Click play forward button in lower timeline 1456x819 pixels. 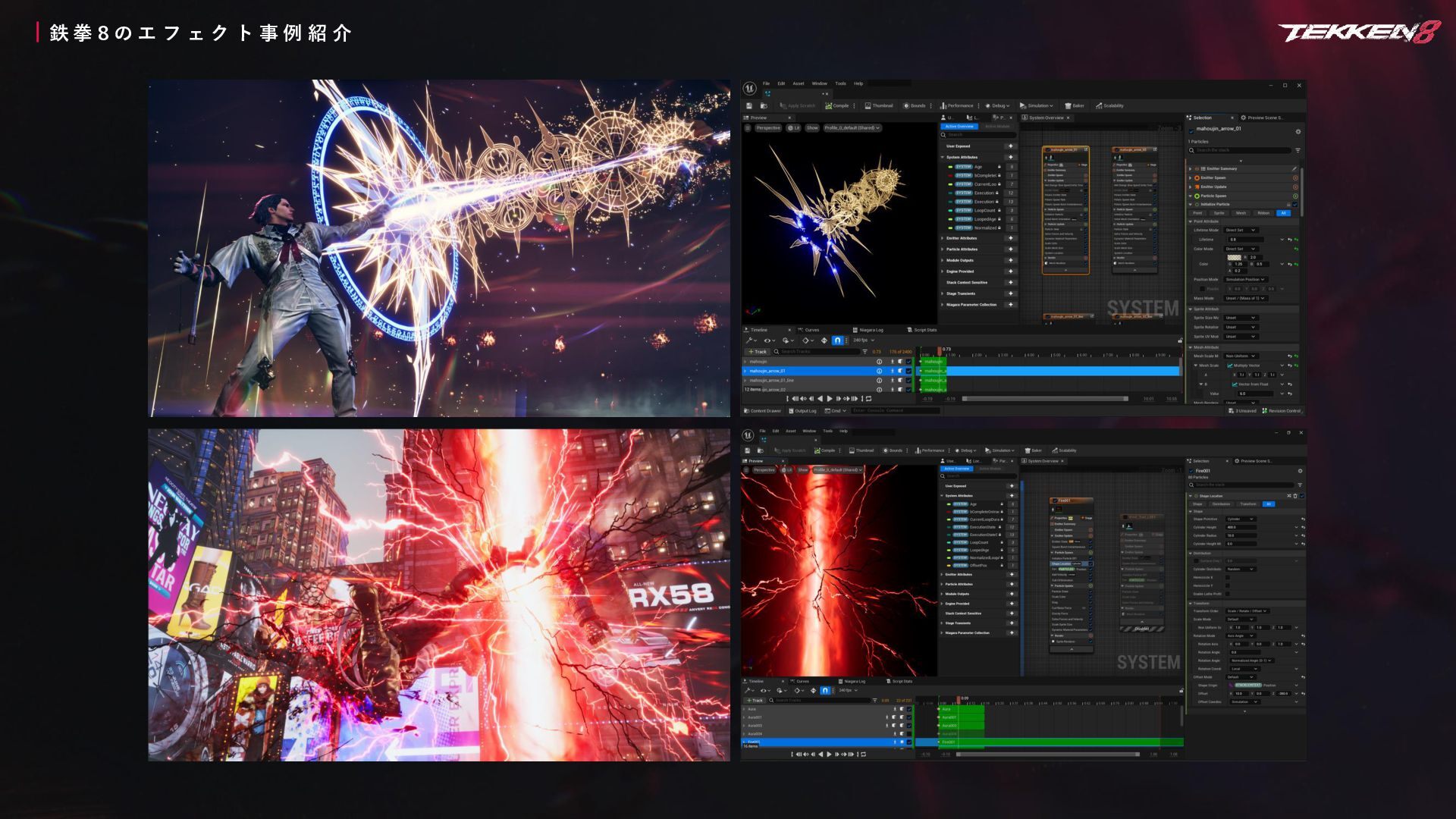[x=828, y=755]
